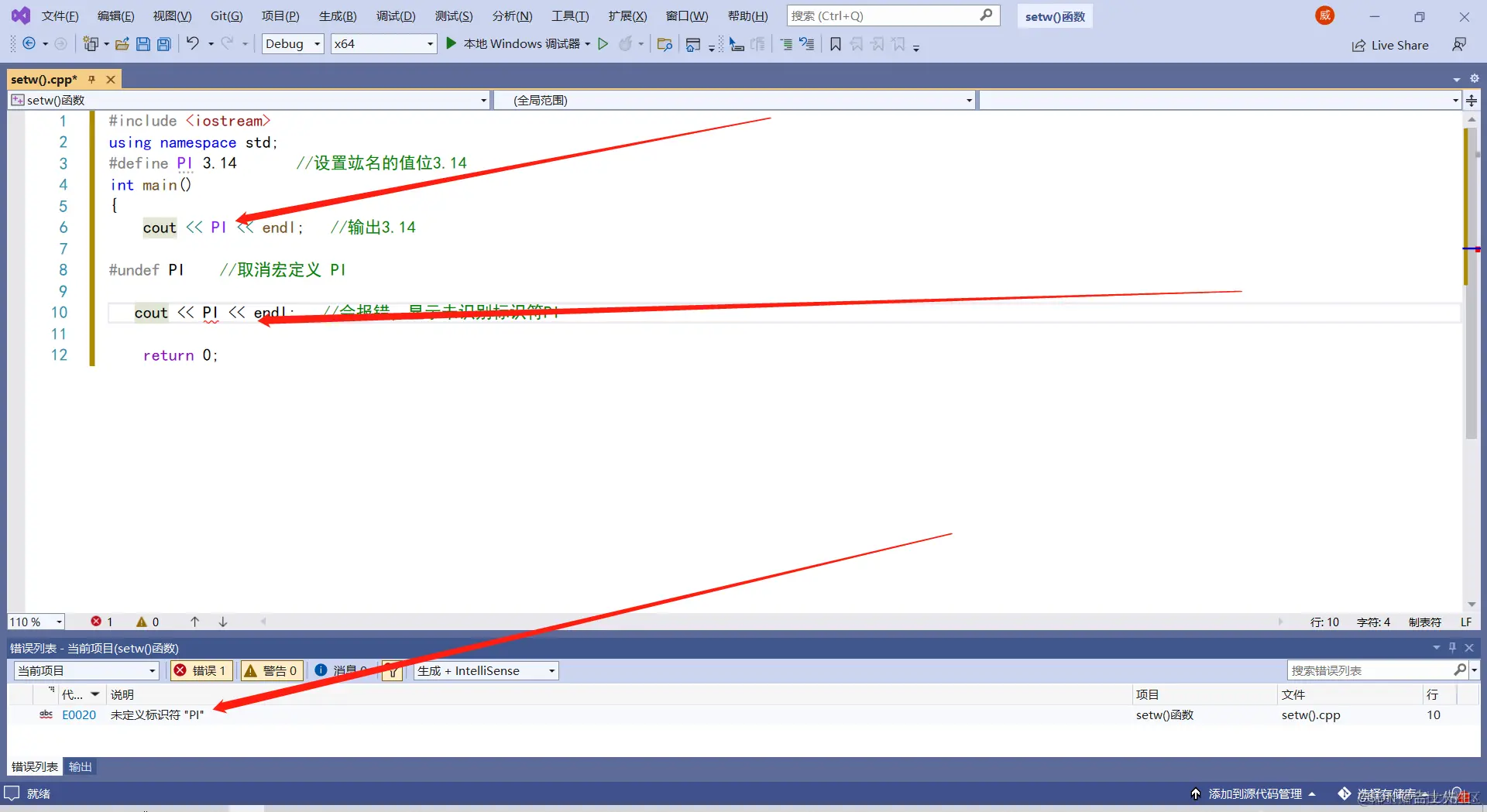Pin the setw().cpp tab
Image resolution: width=1487 pixels, height=812 pixels.
tap(91, 79)
